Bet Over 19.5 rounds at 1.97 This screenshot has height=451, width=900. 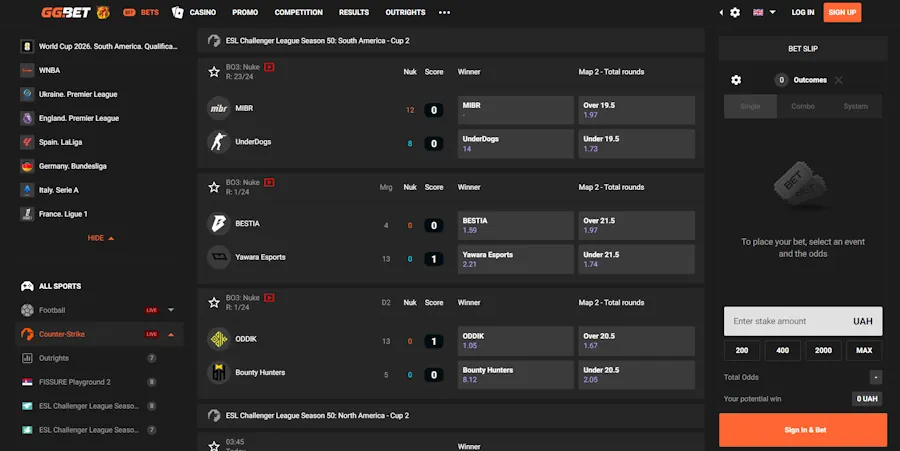637,110
